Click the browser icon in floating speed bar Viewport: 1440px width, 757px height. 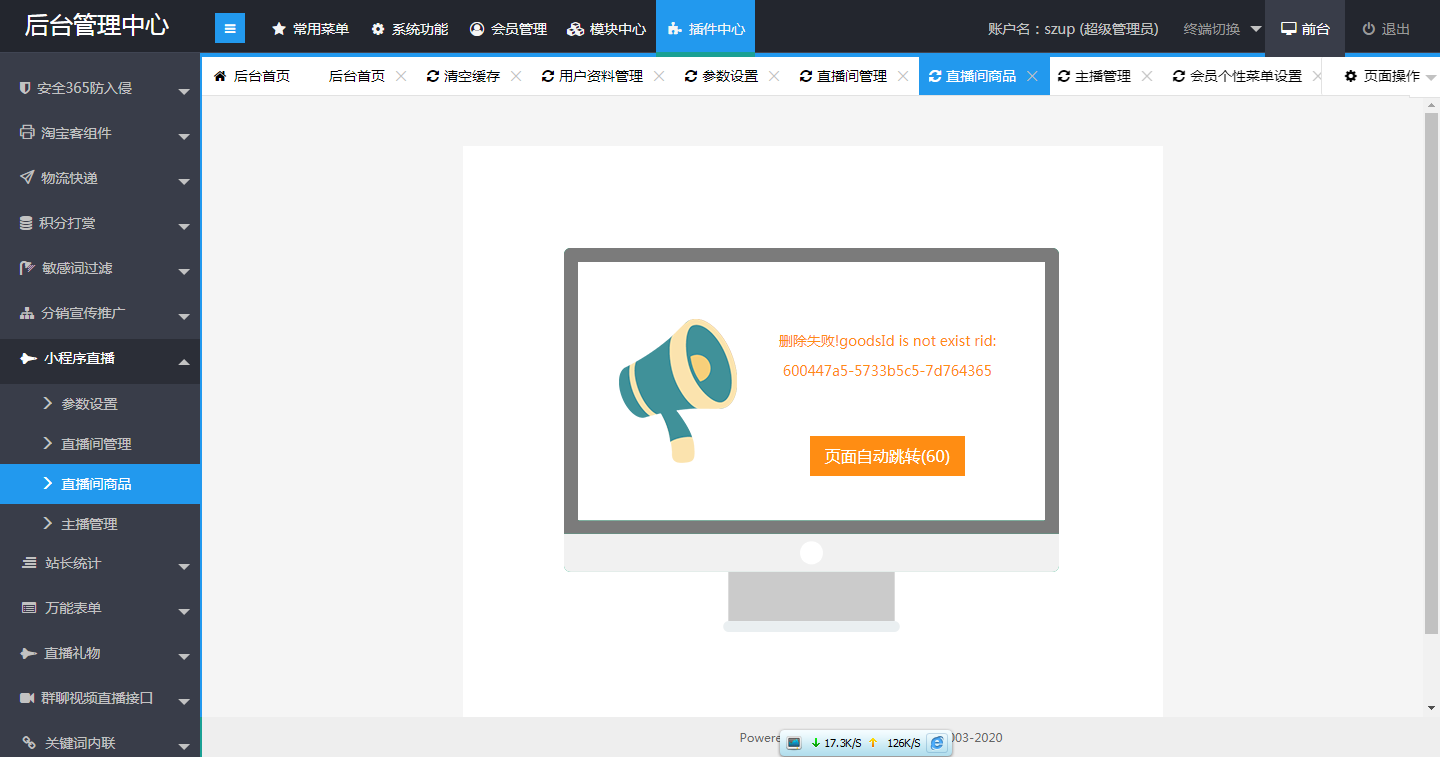[937, 743]
